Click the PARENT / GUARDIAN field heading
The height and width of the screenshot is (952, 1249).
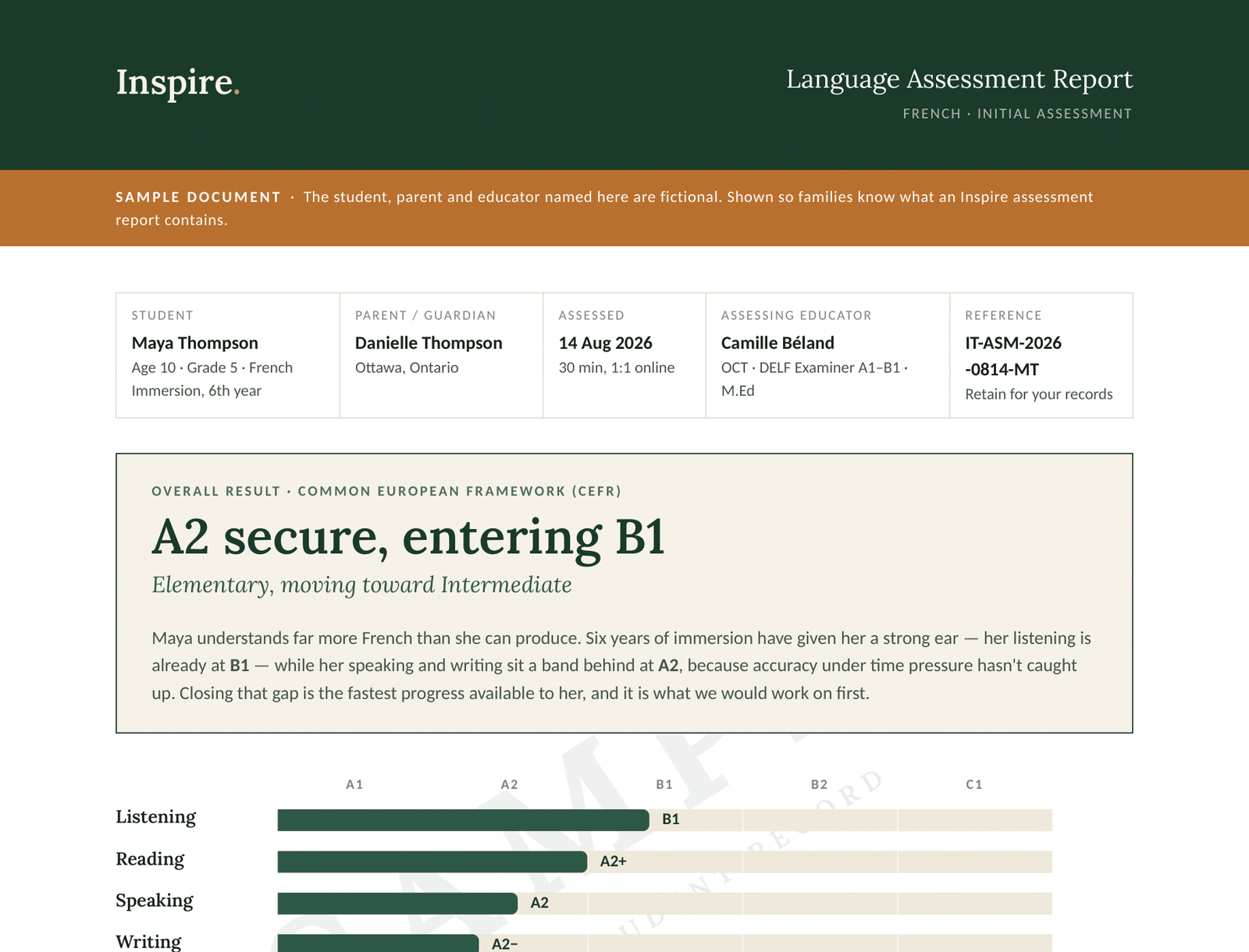click(425, 315)
